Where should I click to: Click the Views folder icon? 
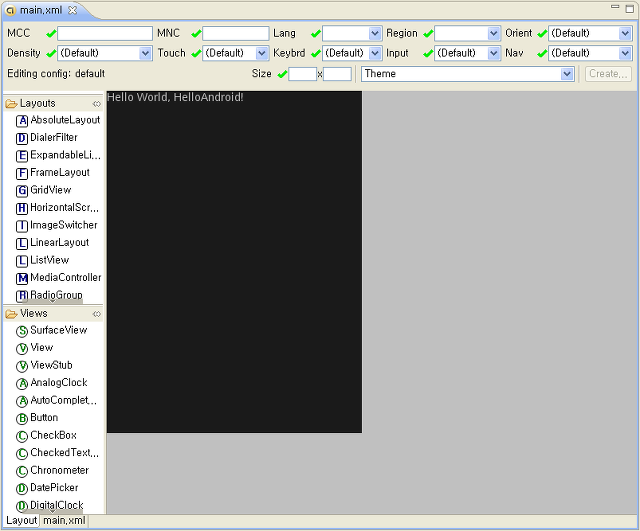point(11,314)
